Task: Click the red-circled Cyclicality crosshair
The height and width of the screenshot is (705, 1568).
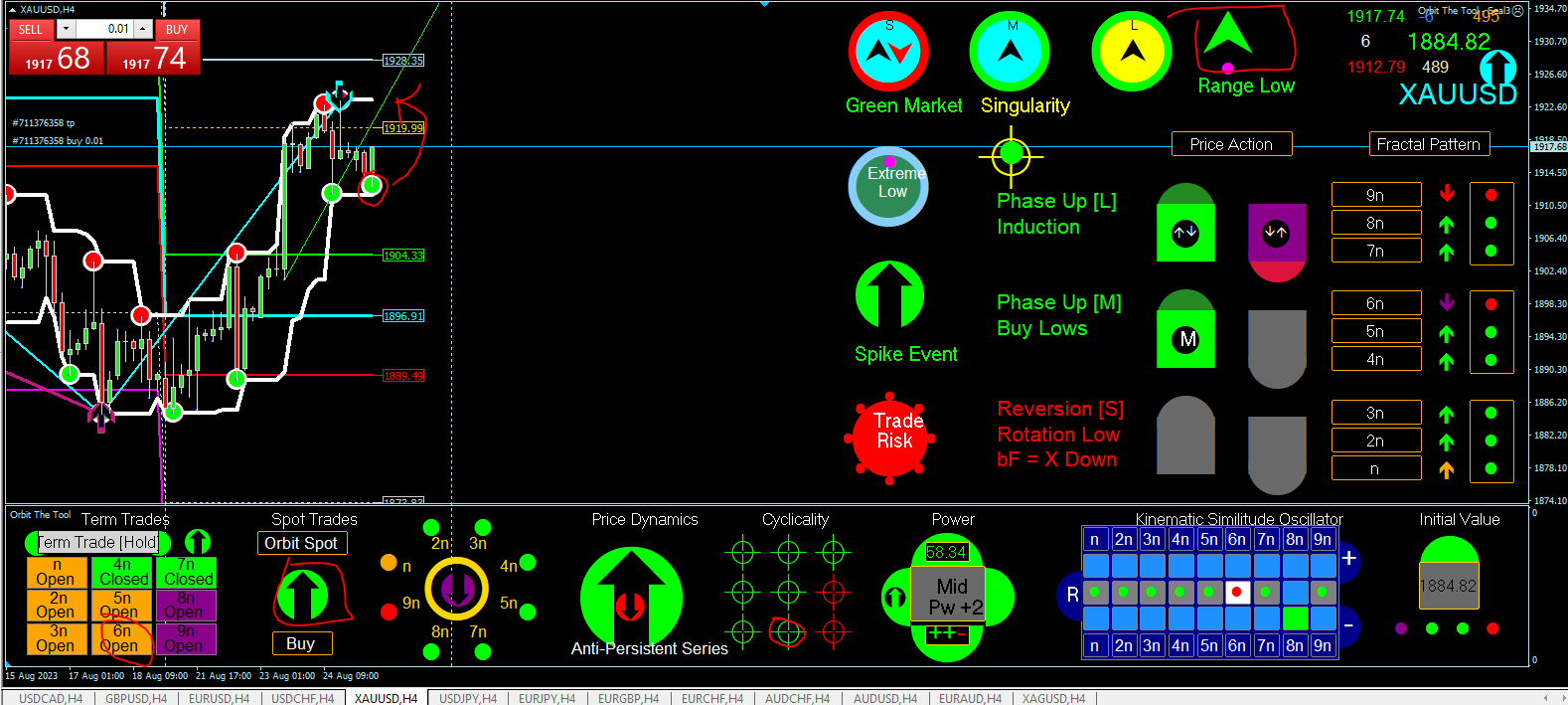Action: click(788, 631)
